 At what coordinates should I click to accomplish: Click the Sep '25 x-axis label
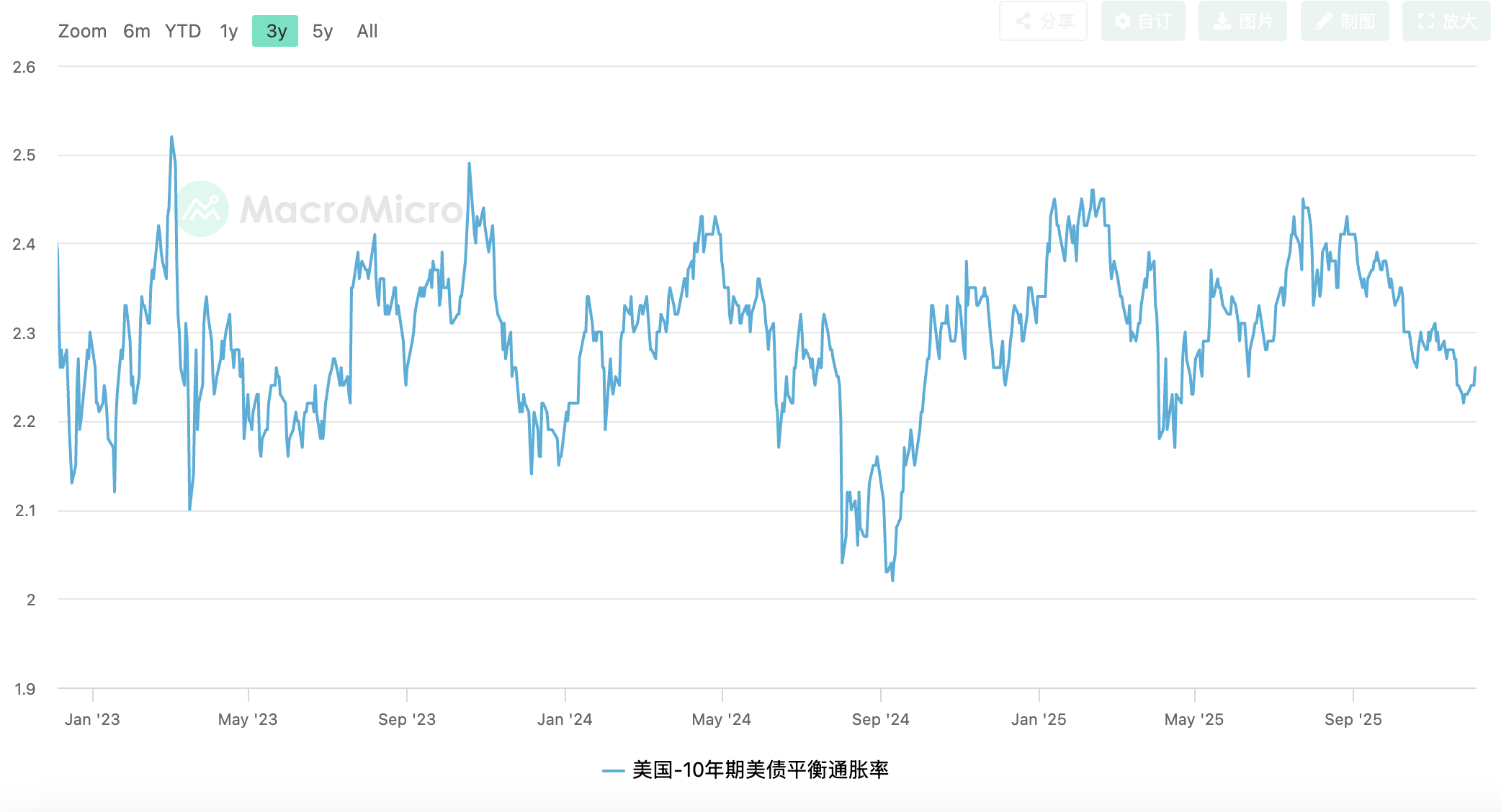pyautogui.click(x=1353, y=719)
